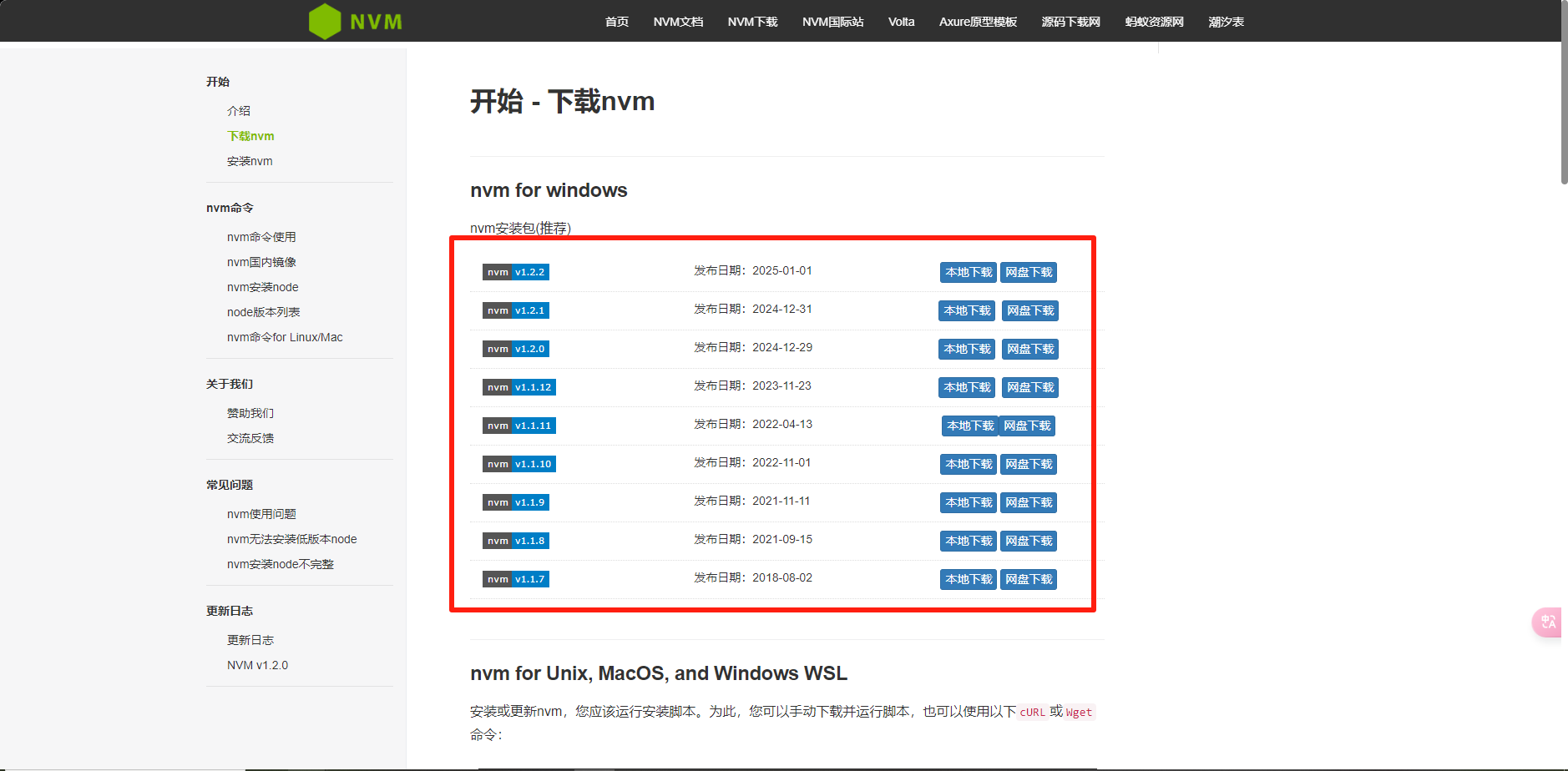Click the page vertical scrollbar thumb
Viewport: 1568px width, 771px height.
[x=1564, y=92]
